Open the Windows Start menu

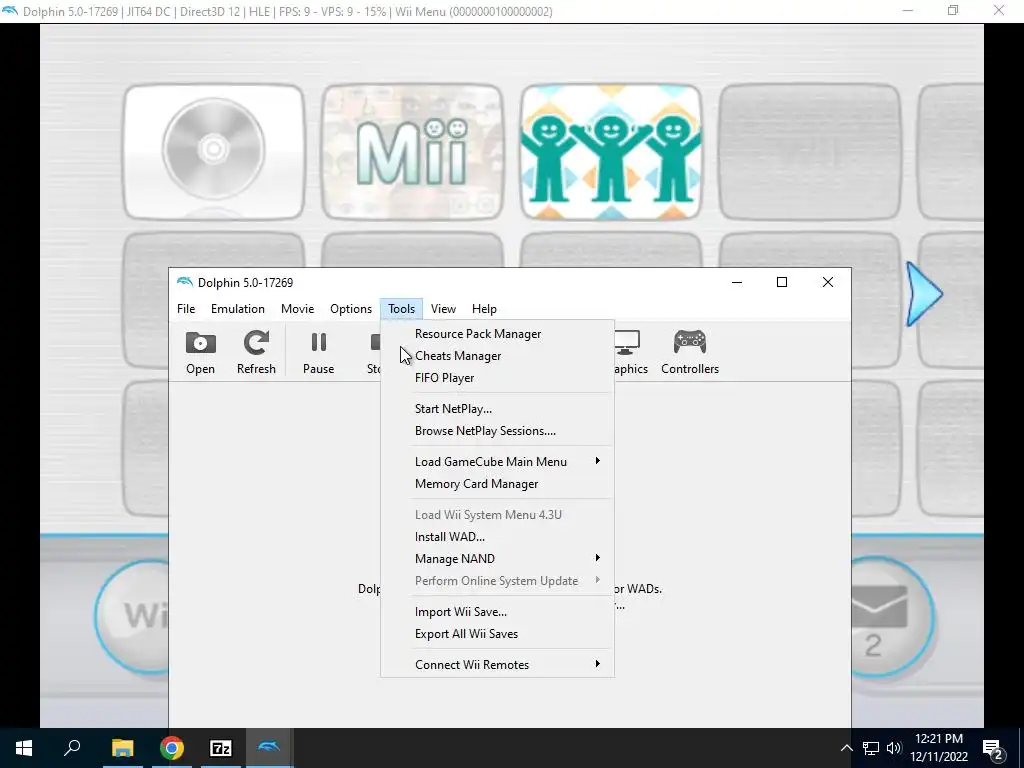click(24, 748)
